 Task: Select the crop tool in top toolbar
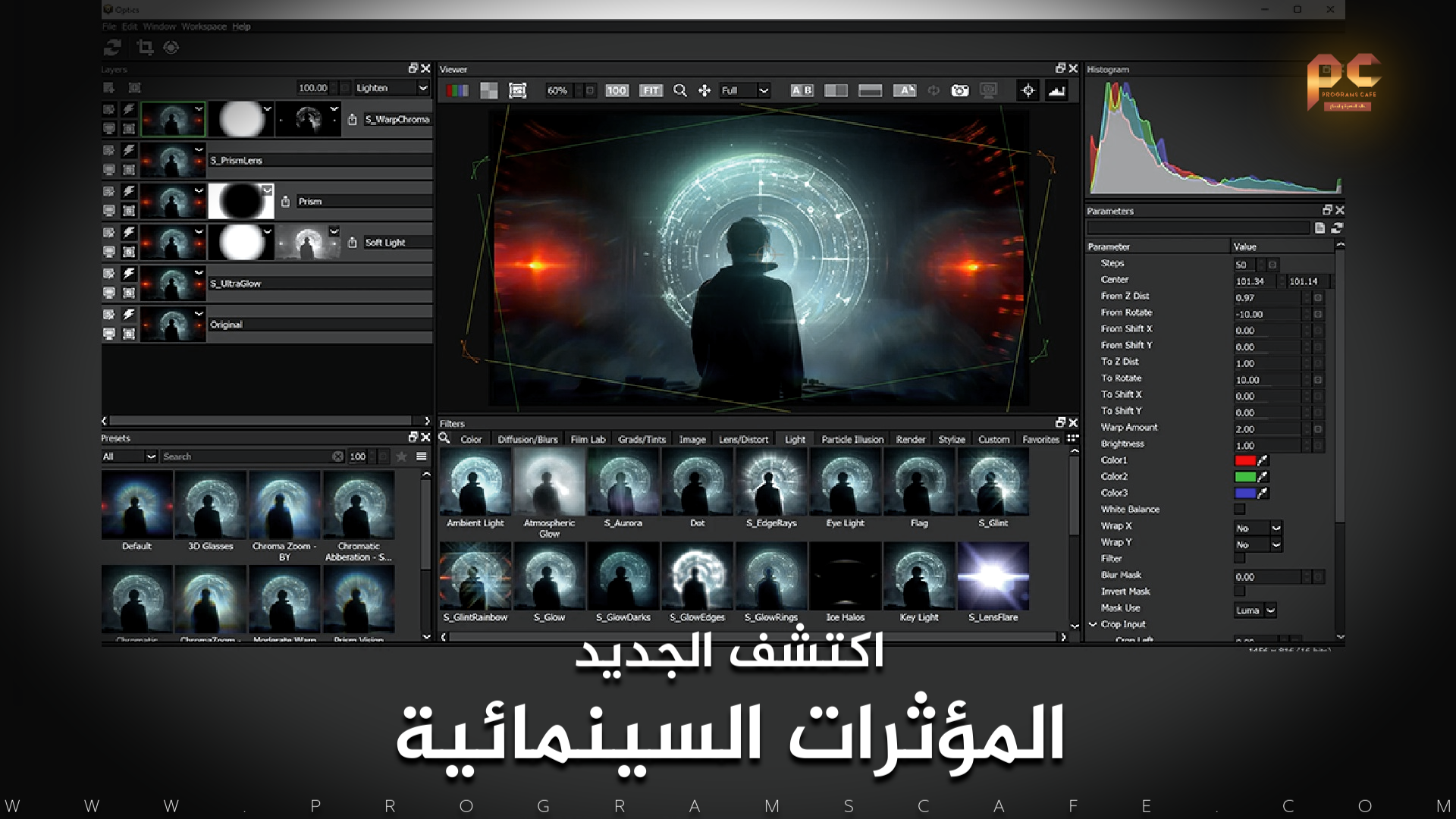145,48
